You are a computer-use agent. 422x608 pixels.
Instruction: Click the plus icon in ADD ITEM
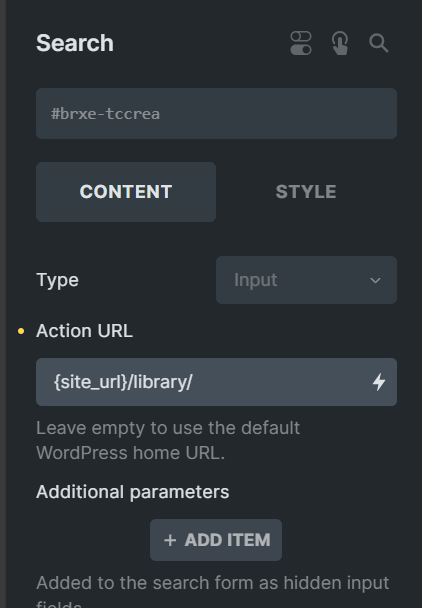170,540
